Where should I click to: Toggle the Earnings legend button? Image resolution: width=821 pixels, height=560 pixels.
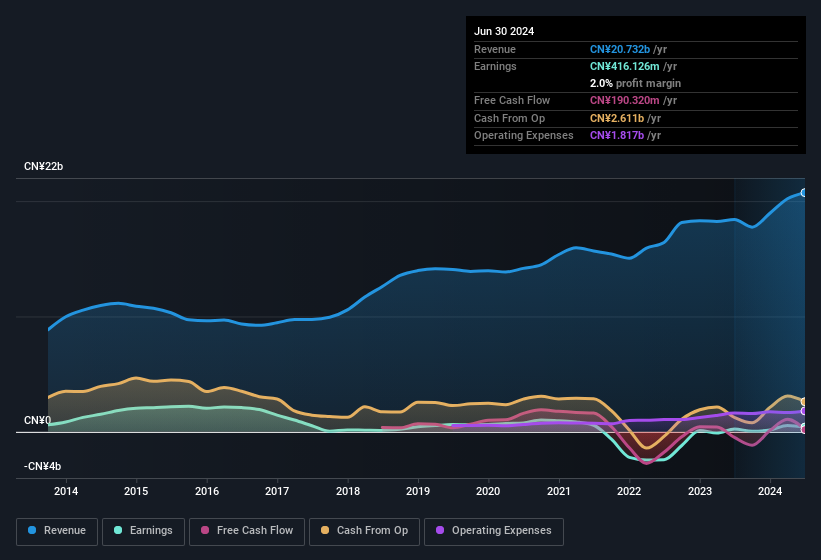click(143, 531)
